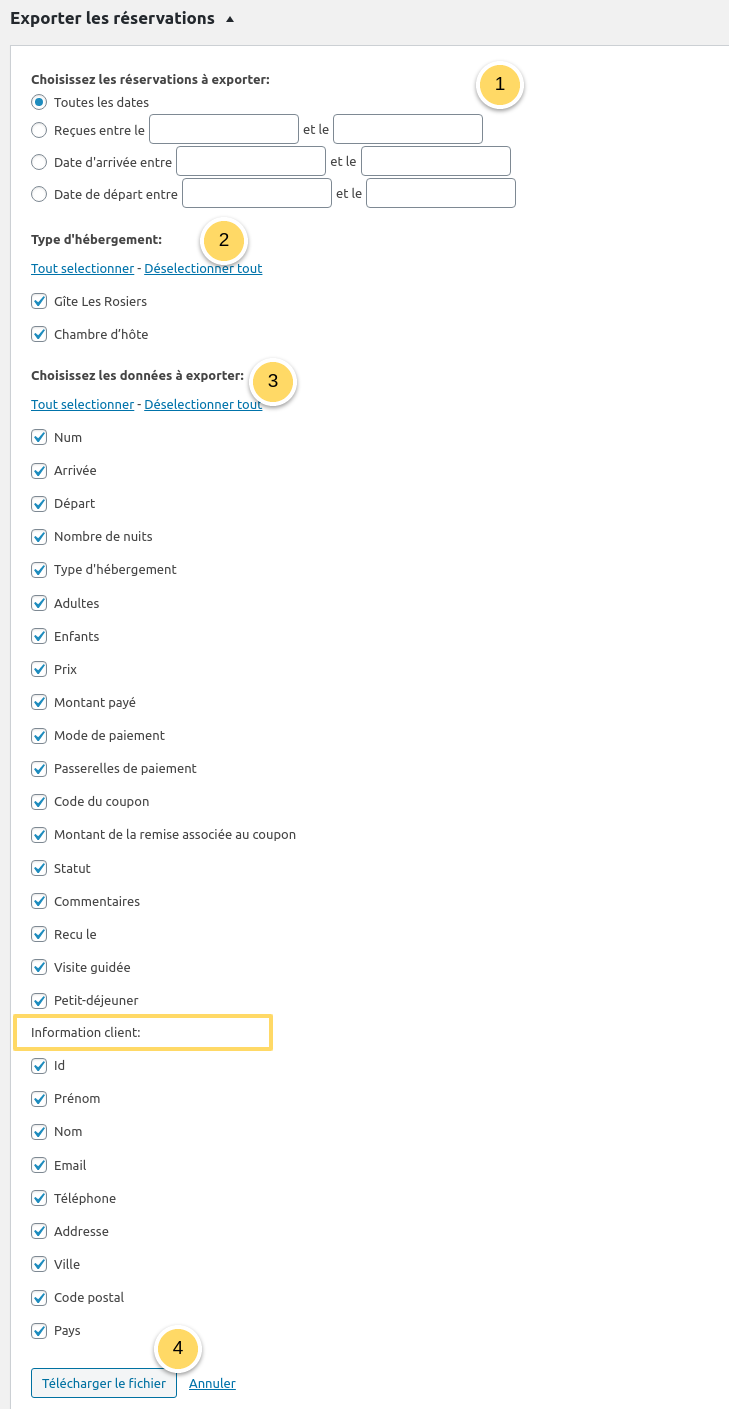Image resolution: width=729 pixels, height=1409 pixels.
Task: Disable the Montant payé checkbox
Action: click(x=39, y=703)
